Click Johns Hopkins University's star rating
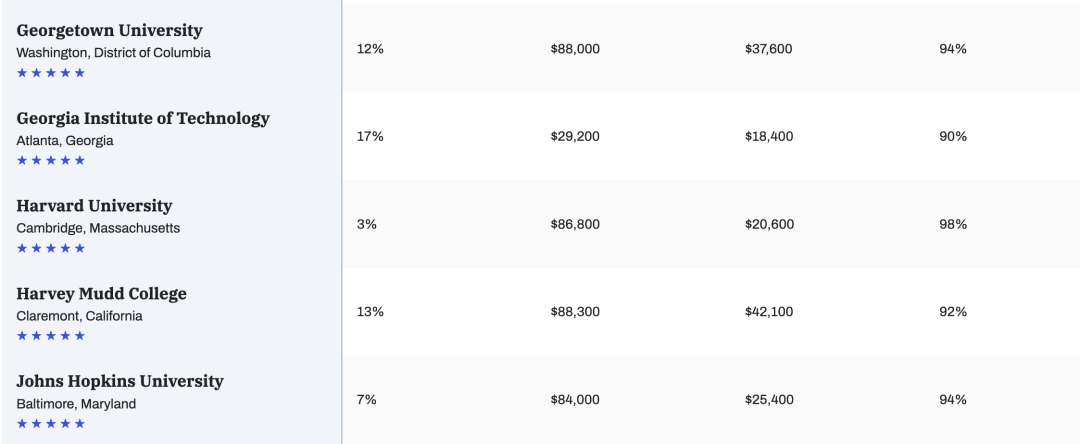Screen dimensions: 1080x444 click(51, 423)
